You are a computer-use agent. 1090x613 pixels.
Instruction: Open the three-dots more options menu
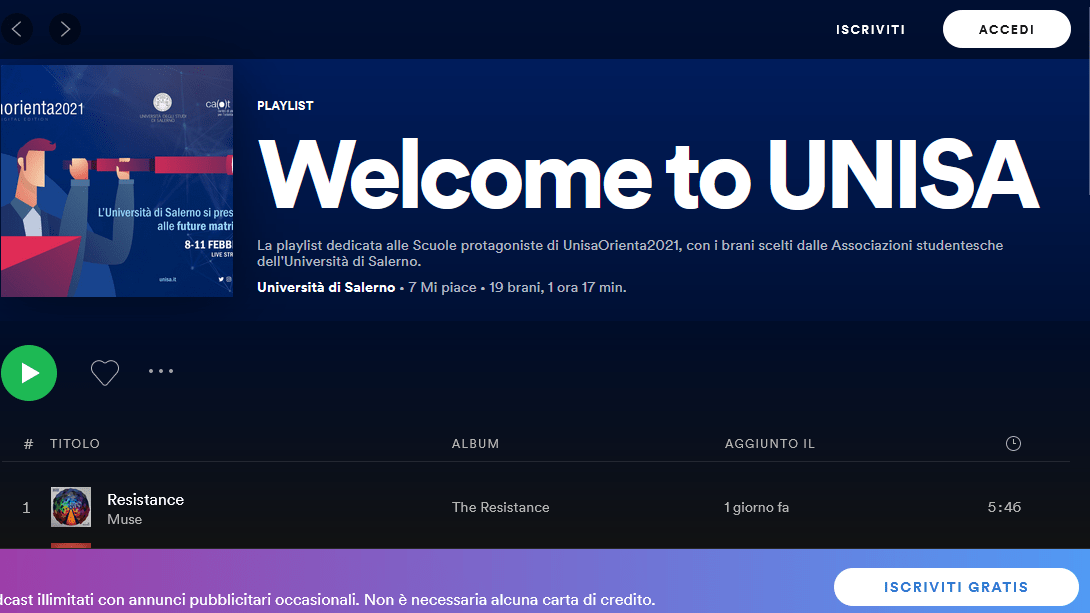[x=161, y=371]
